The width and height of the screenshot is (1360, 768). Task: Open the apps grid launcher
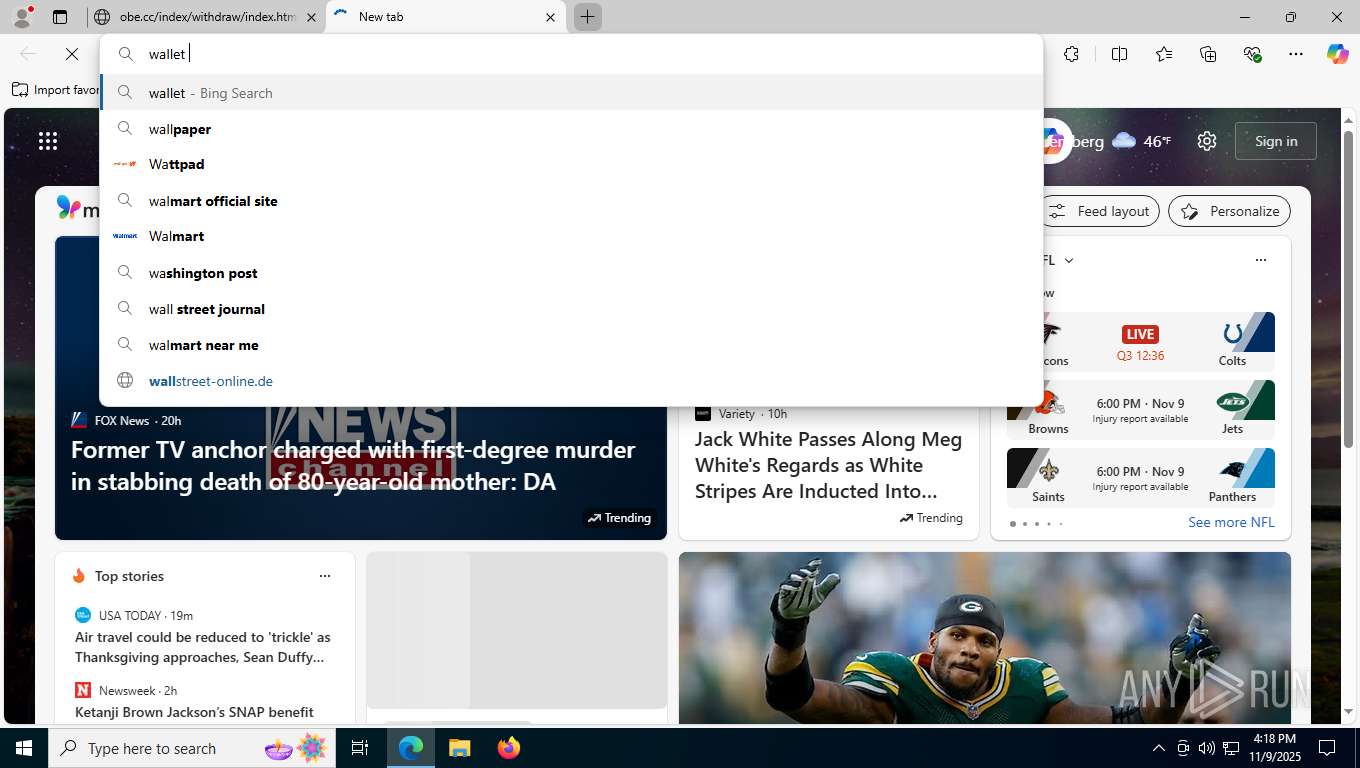48,141
